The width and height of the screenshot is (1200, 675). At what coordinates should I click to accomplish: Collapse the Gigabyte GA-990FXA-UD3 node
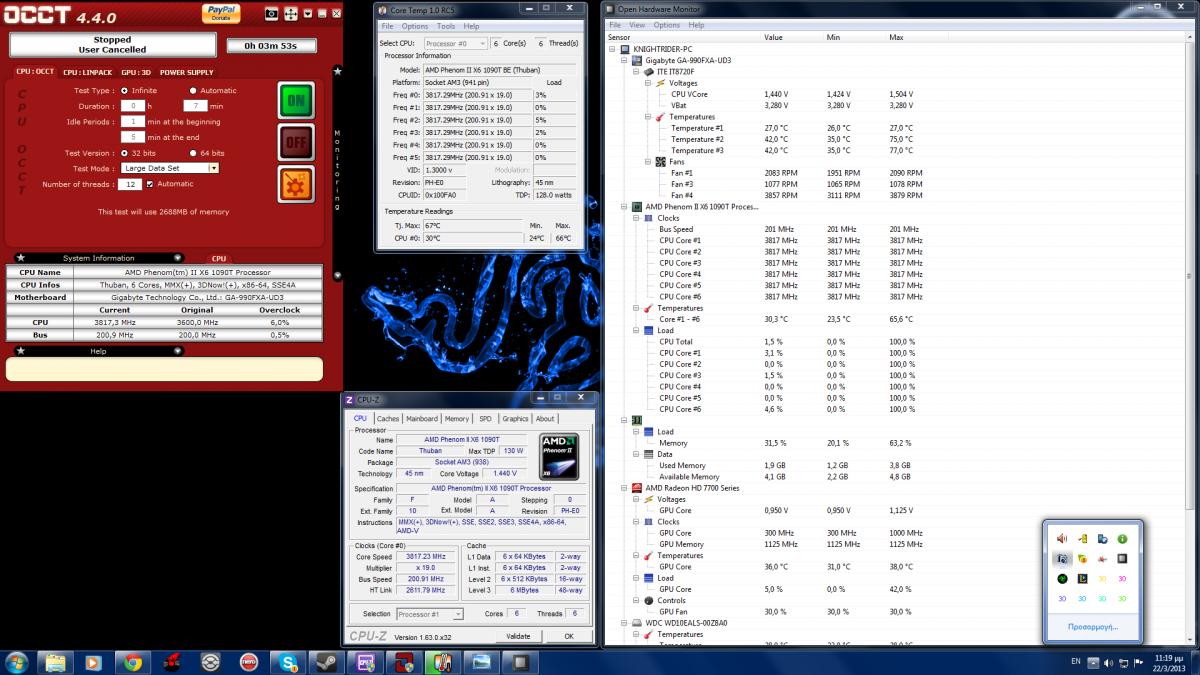click(623, 60)
